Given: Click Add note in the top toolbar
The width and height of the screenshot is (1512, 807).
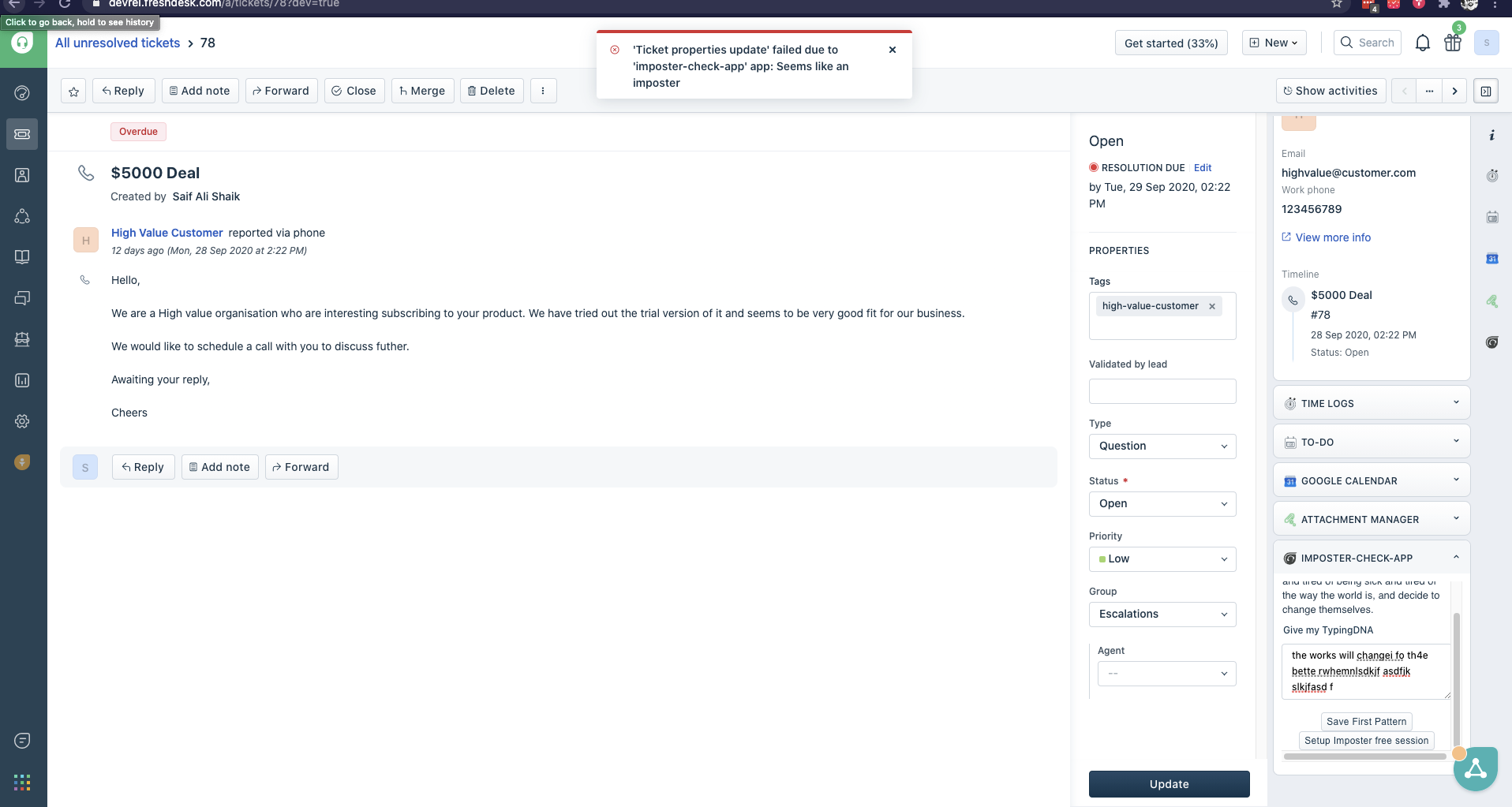Looking at the screenshot, I should click(x=200, y=92).
